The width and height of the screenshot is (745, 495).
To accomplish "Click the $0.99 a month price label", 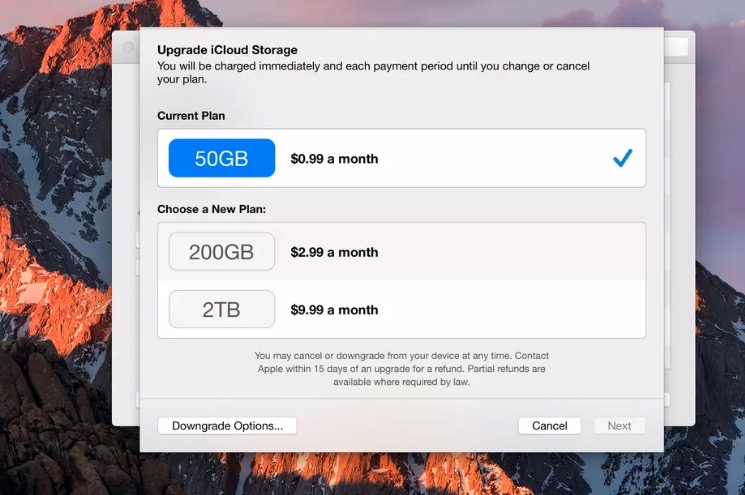I will click(334, 158).
